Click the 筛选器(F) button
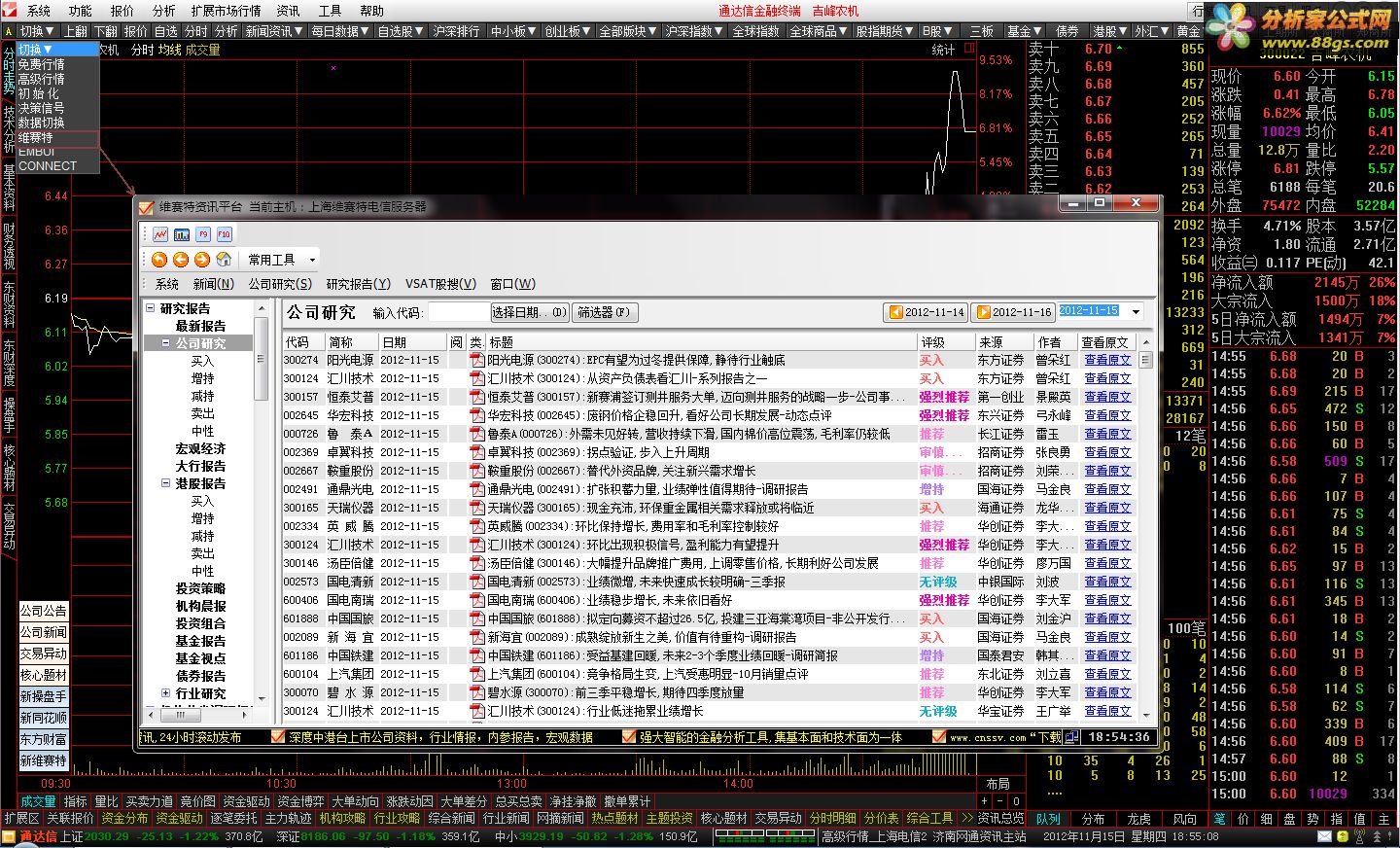The height and width of the screenshot is (848, 1400). point(604,312)
